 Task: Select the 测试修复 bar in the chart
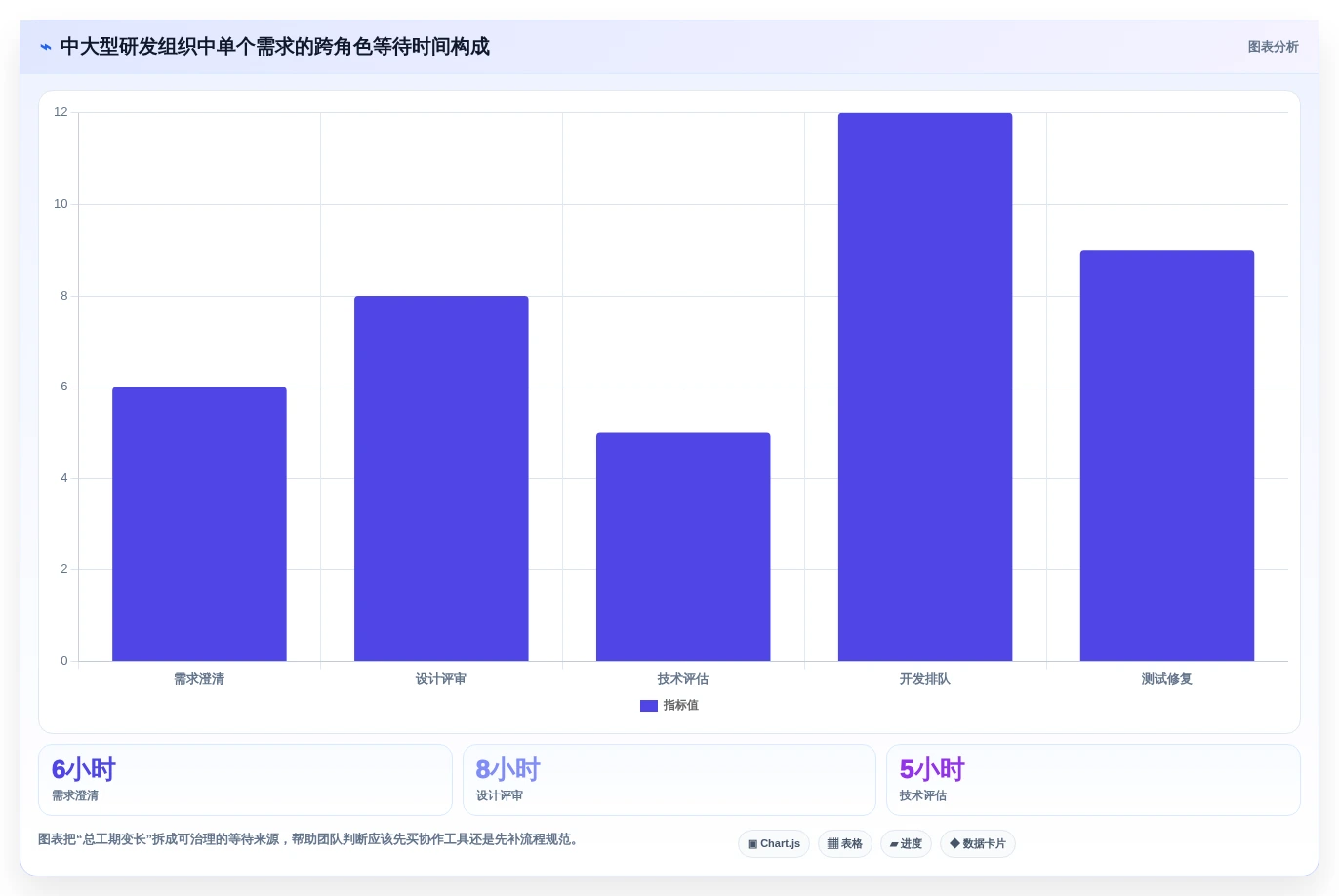pos(1167,456)
